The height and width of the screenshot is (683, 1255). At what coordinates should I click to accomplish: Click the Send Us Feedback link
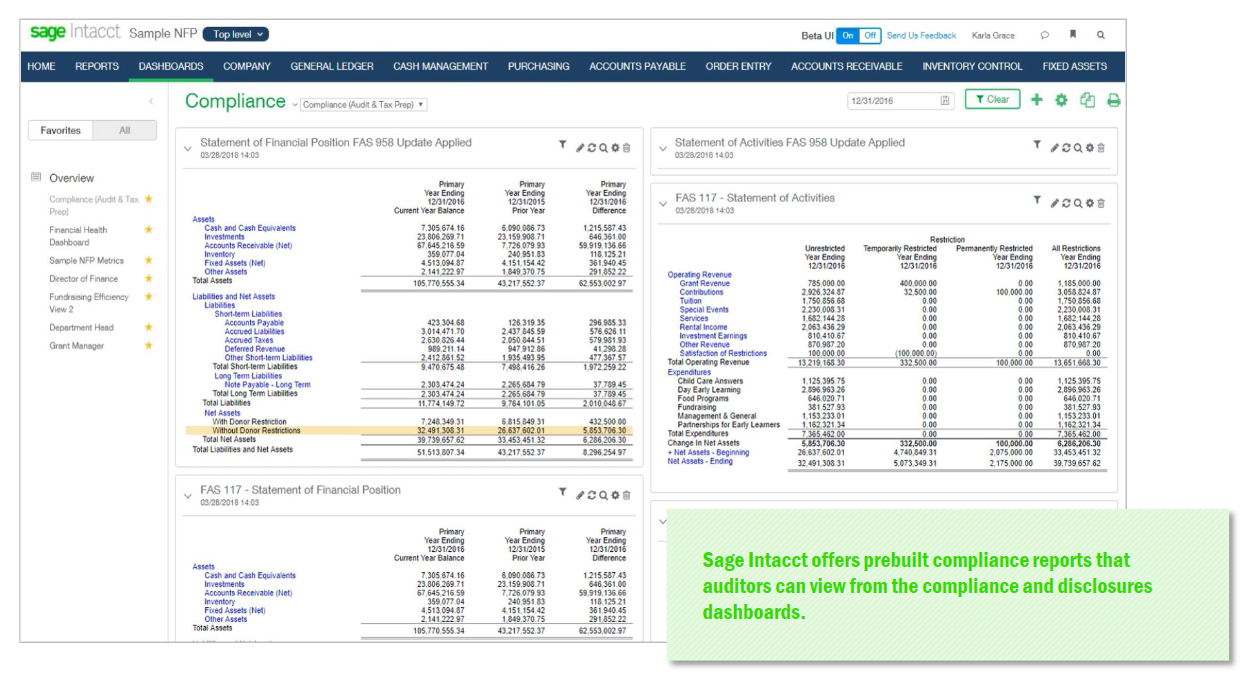[x=922, y=35]
